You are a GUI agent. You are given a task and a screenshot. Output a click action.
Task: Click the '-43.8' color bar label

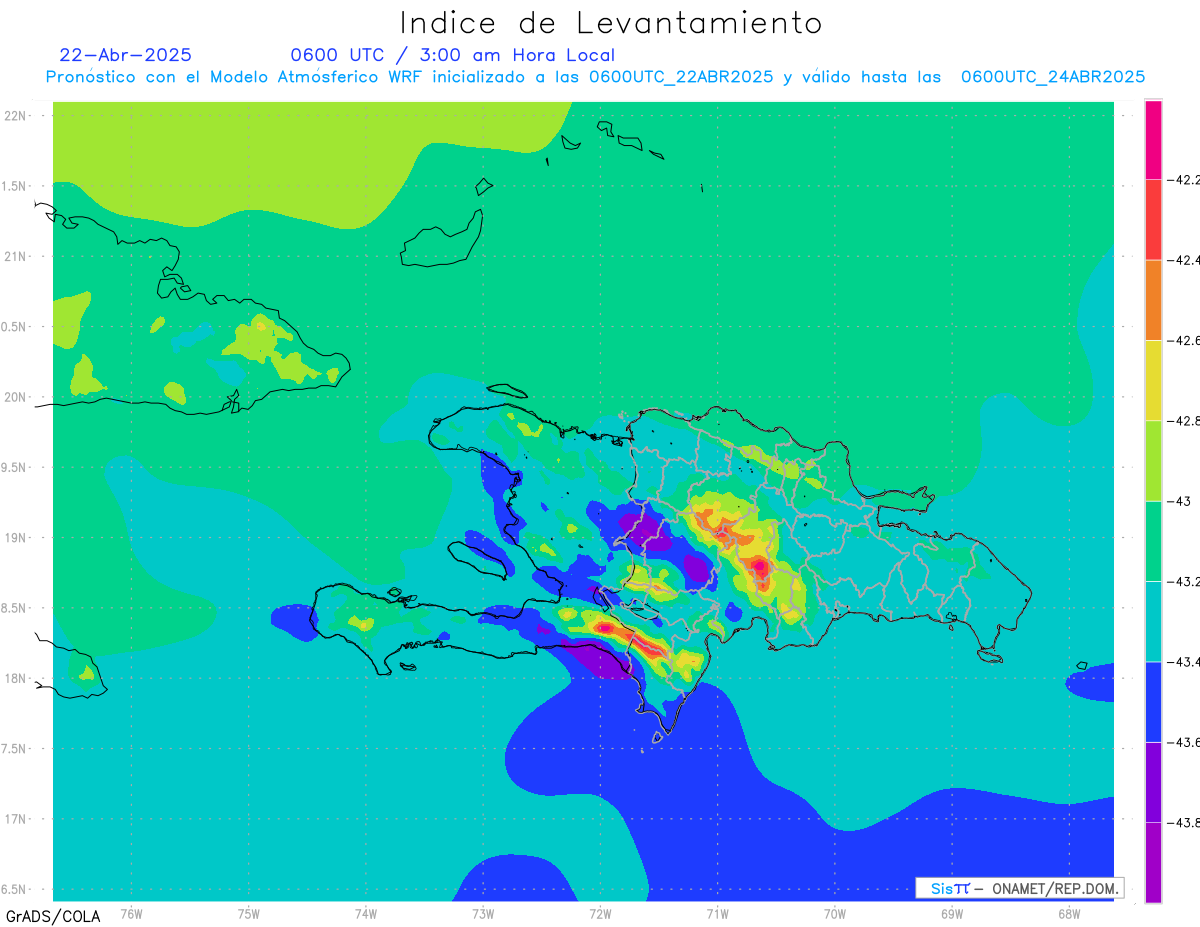1185,822
